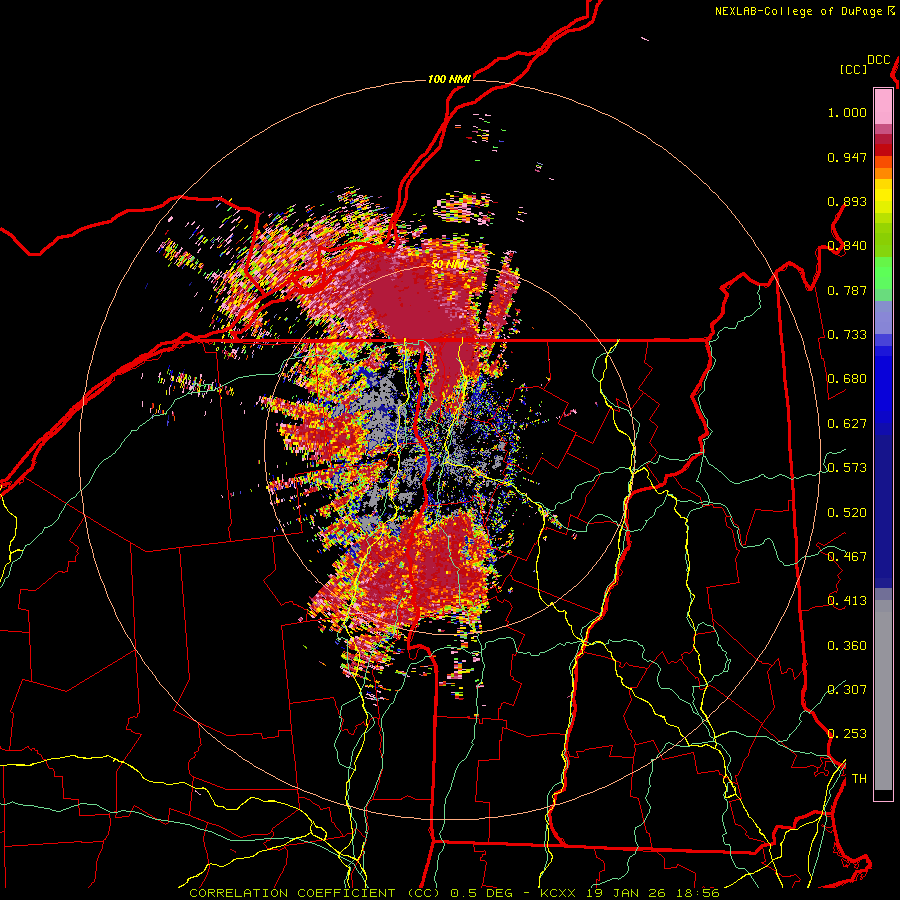This screenshot has height=900, width=900.
Task: Click the [CC] units label
Action: 854,69
